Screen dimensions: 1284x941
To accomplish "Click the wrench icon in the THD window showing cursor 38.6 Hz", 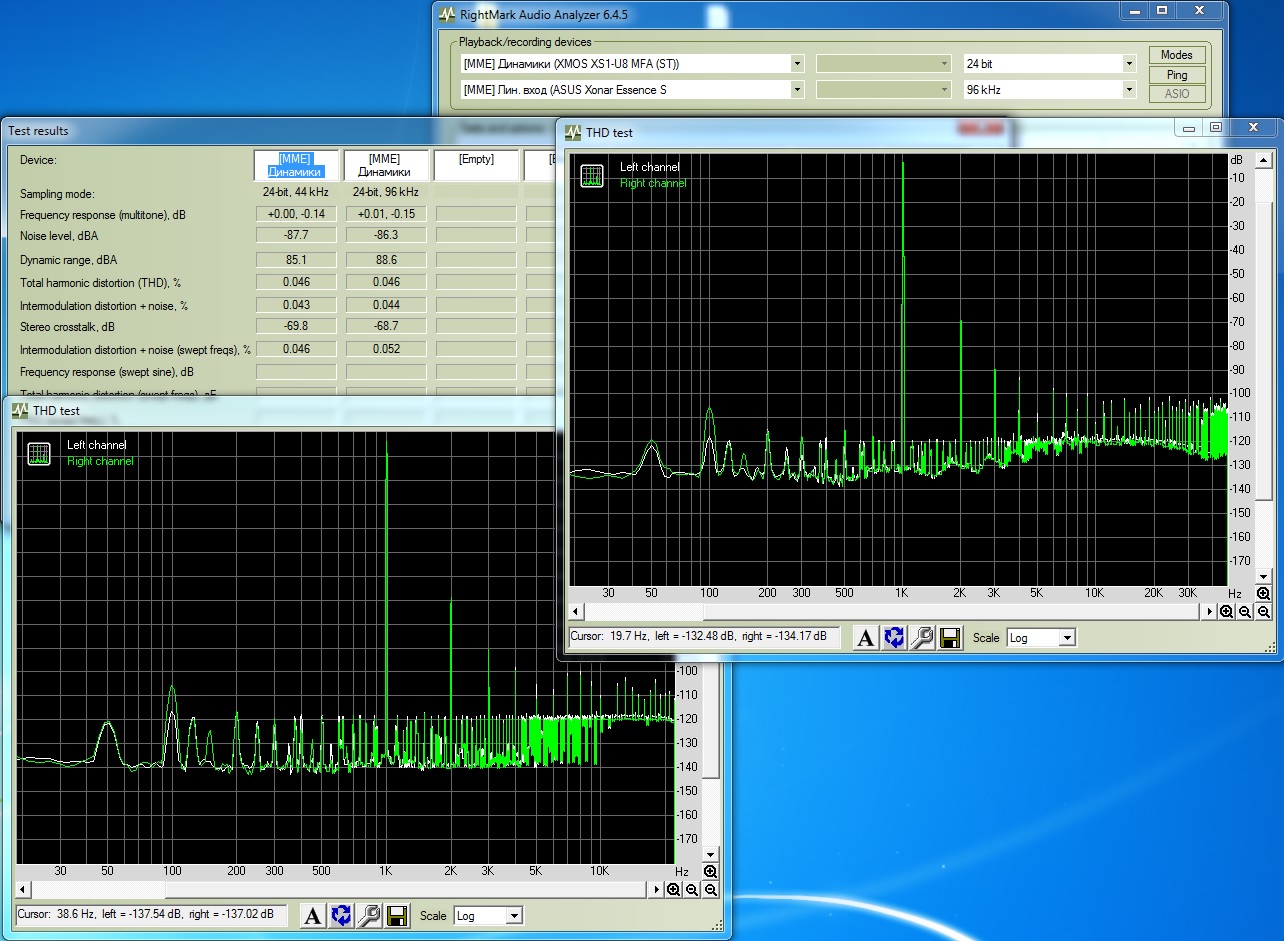I will tap(369, 915).
